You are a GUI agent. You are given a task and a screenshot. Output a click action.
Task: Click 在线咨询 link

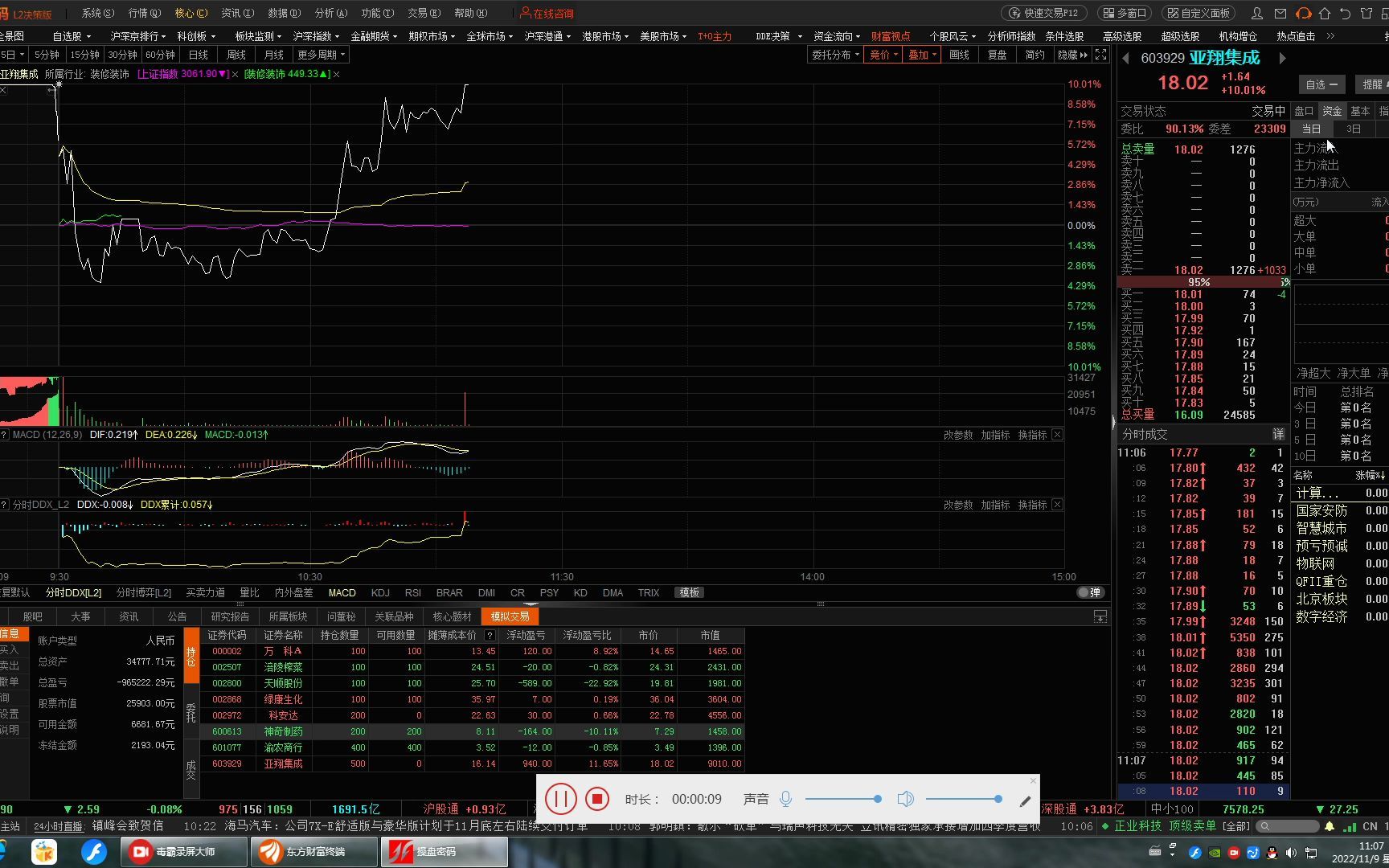547,14
